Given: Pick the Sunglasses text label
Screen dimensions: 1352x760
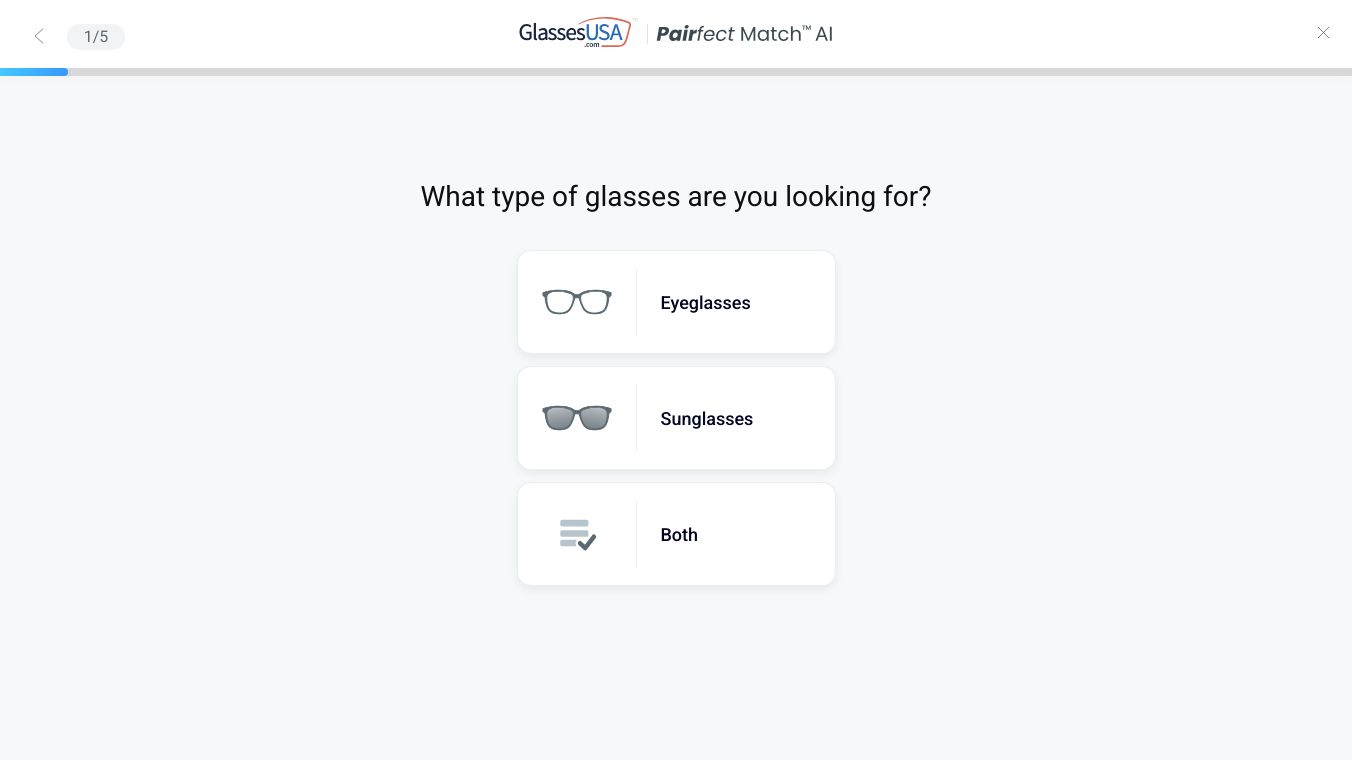Looking at the screenshot, I should click(x=706, y=419).
